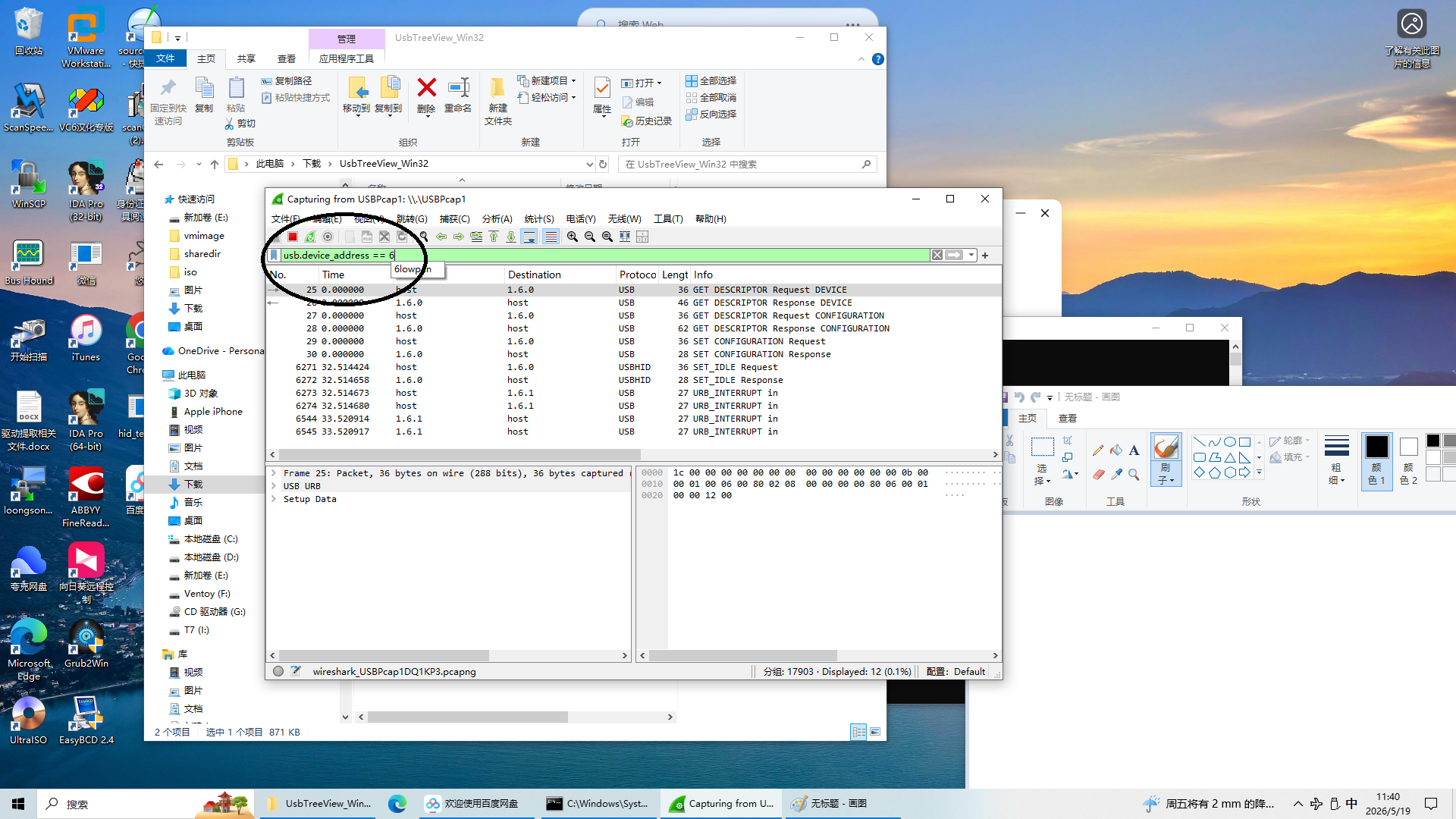
Task: Click 全部选择 select all in Explorer
Action: coord(711,80)
